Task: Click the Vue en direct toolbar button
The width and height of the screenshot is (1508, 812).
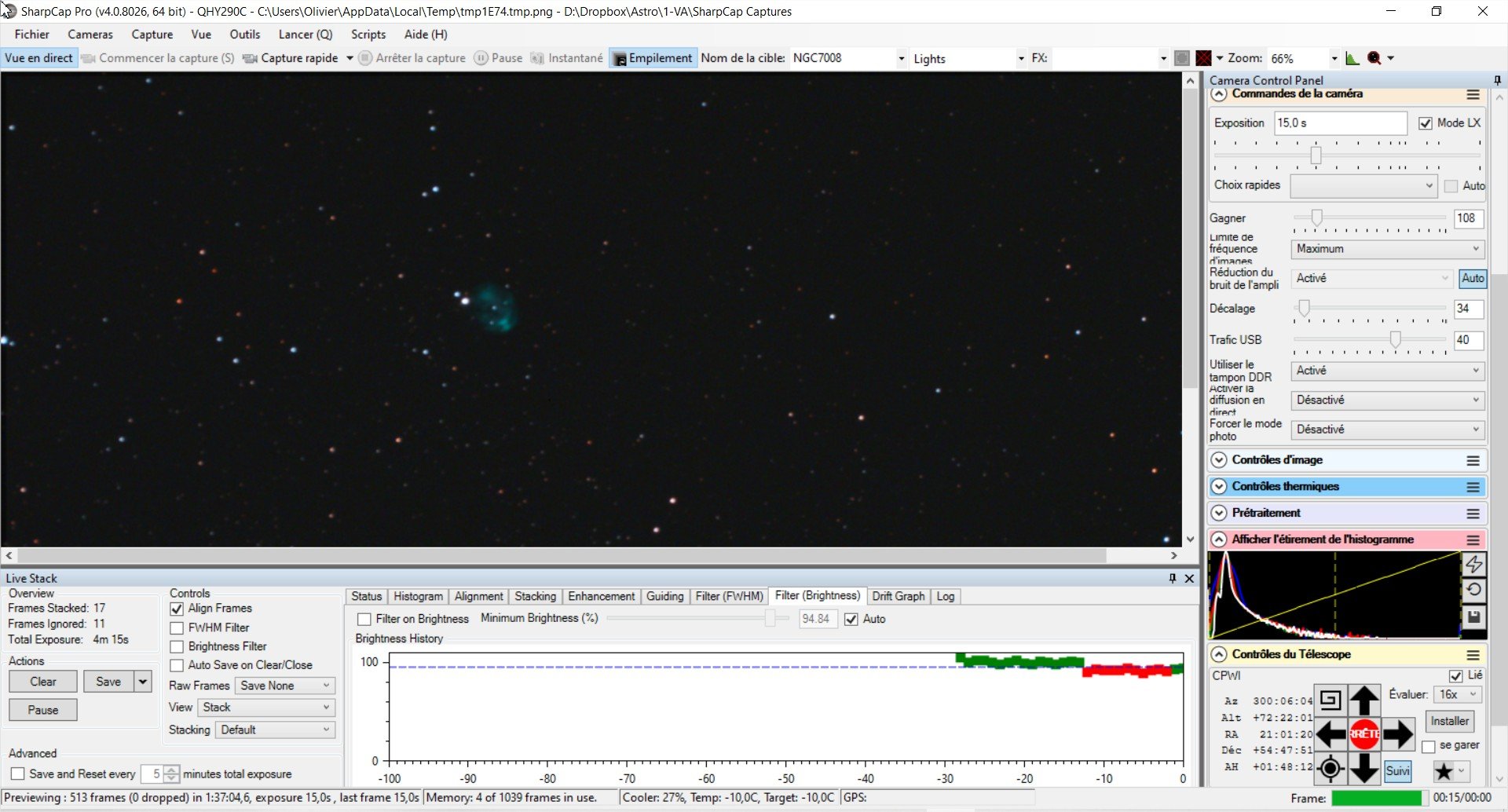Action: pyautogui.click(x=38, y=58)
